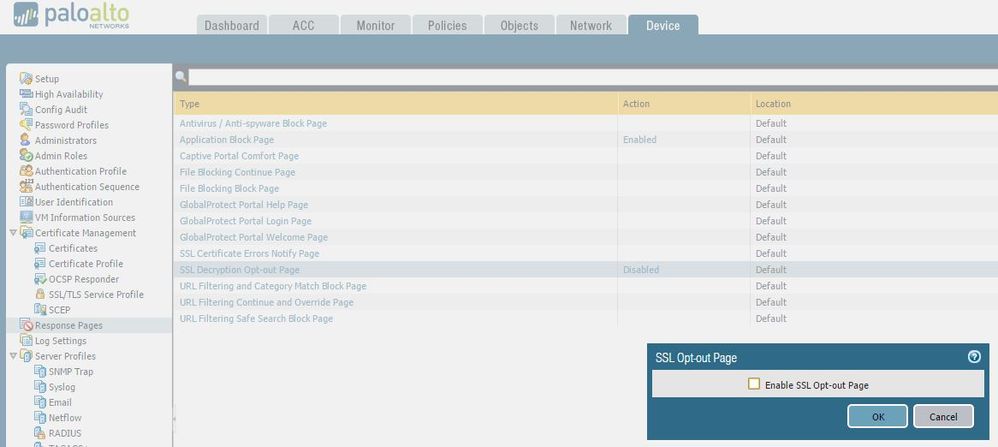Open GlobalProtect Portal Welcome Page entry

(254, 237)
